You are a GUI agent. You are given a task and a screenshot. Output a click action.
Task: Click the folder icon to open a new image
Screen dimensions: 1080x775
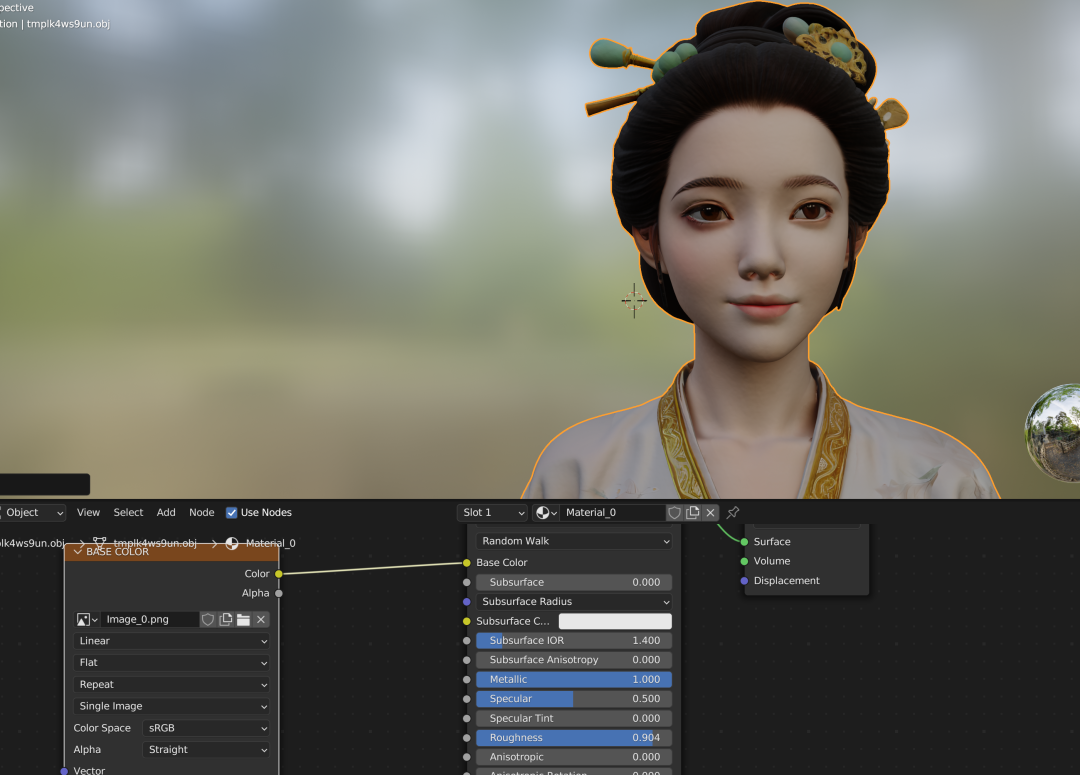(242, 619)
